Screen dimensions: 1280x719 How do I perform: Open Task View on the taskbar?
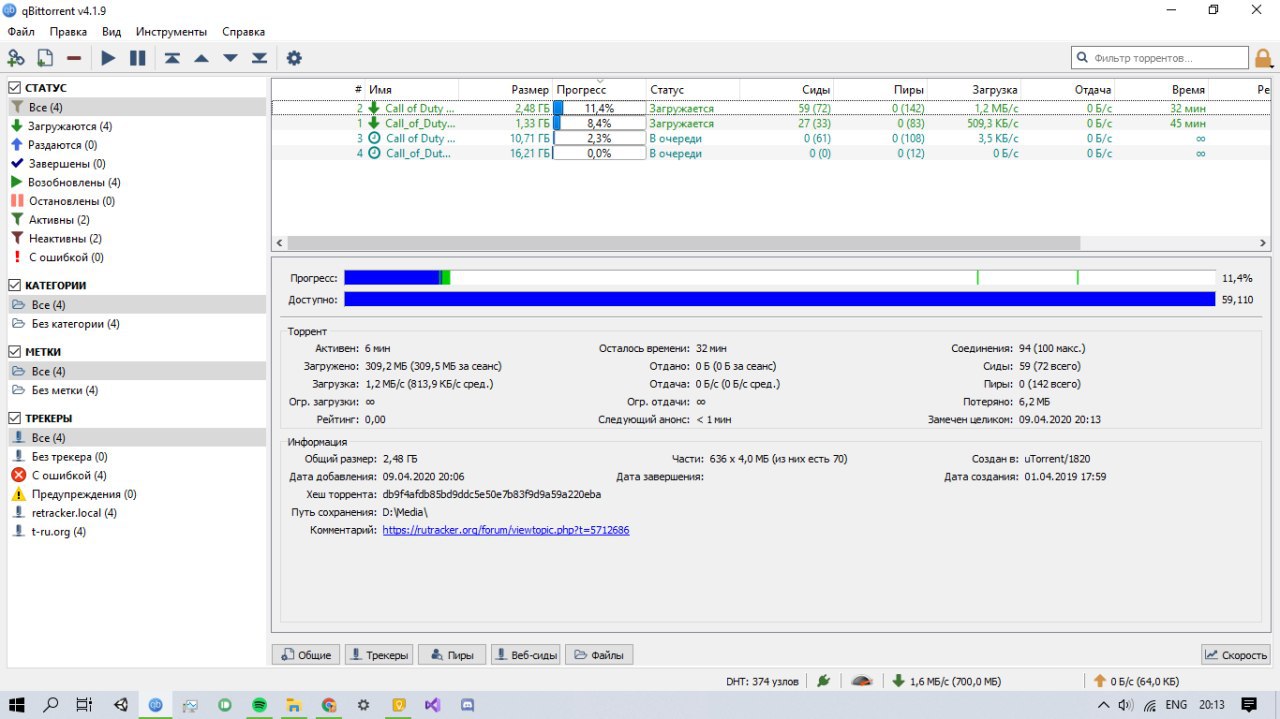pos(85,705)
